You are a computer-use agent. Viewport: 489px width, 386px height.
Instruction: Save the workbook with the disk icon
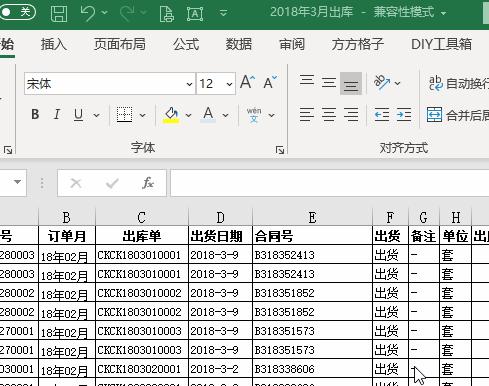[59, 14]
